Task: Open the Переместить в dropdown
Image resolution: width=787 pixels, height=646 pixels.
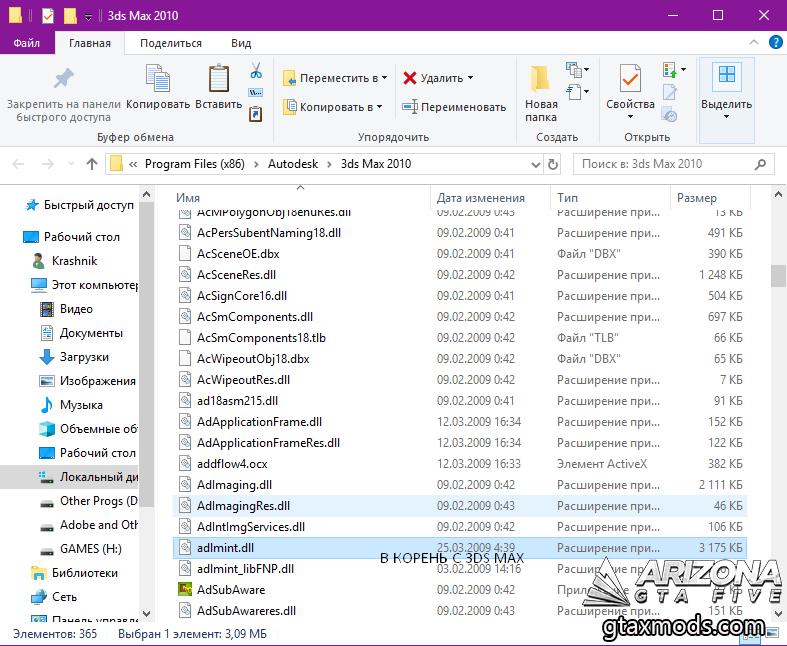Action: tap(386, 78)
